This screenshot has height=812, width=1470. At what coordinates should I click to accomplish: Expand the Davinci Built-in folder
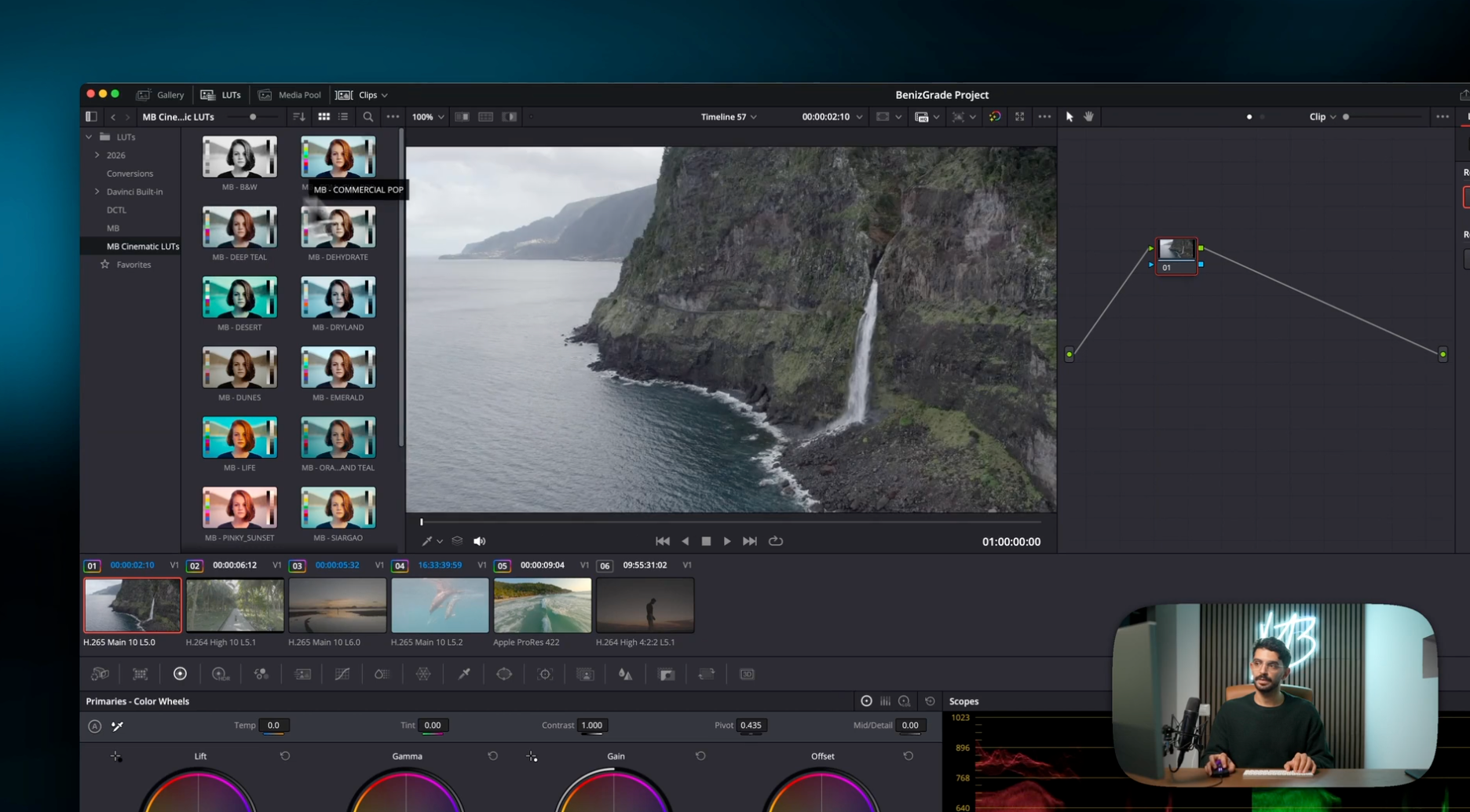pyautogui.click(x=97, y=192)
